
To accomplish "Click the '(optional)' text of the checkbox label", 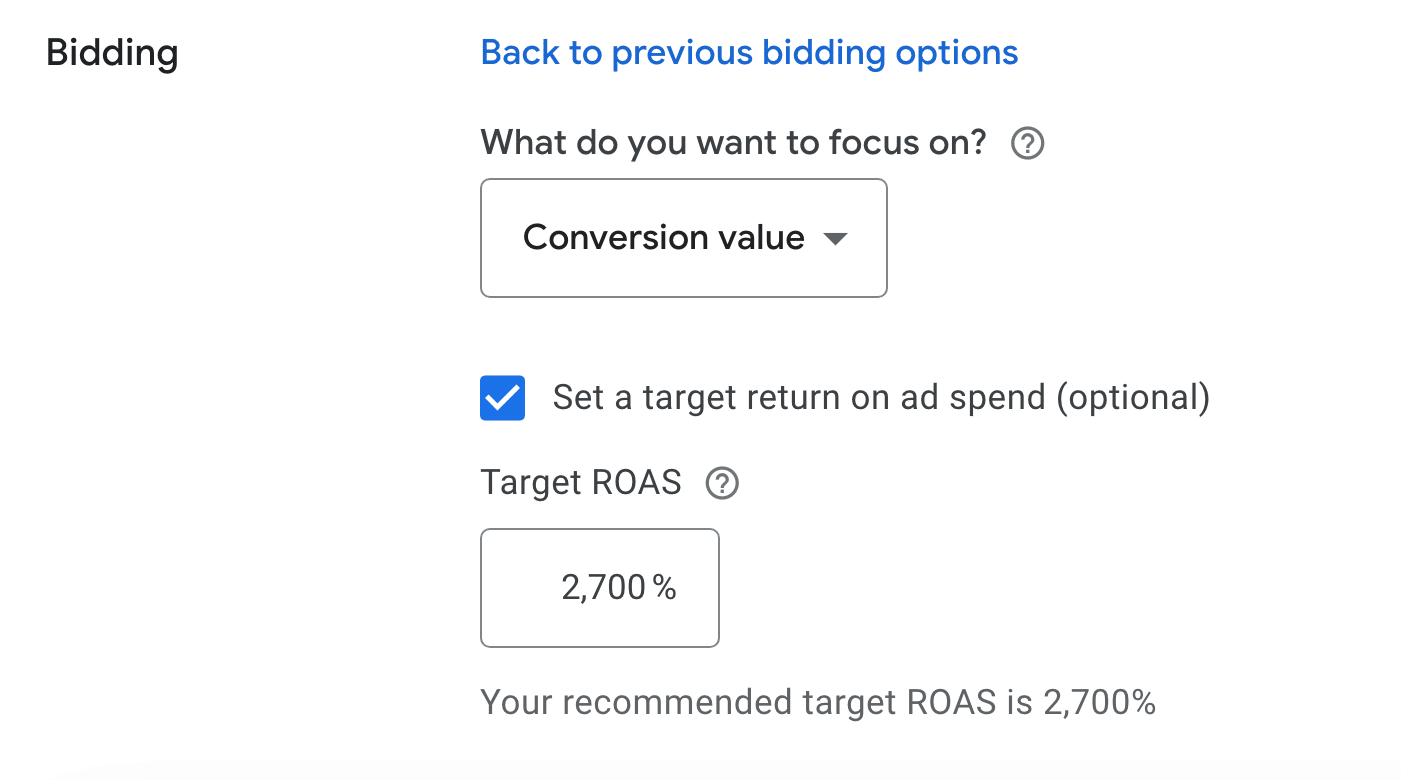I will click(x=1133, y=398).
